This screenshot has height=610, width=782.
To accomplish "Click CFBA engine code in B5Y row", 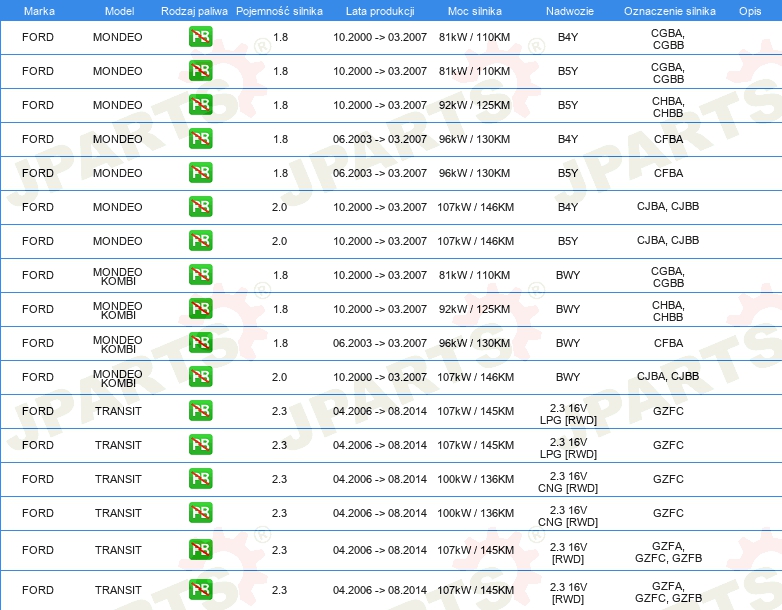I will (668, 173).
